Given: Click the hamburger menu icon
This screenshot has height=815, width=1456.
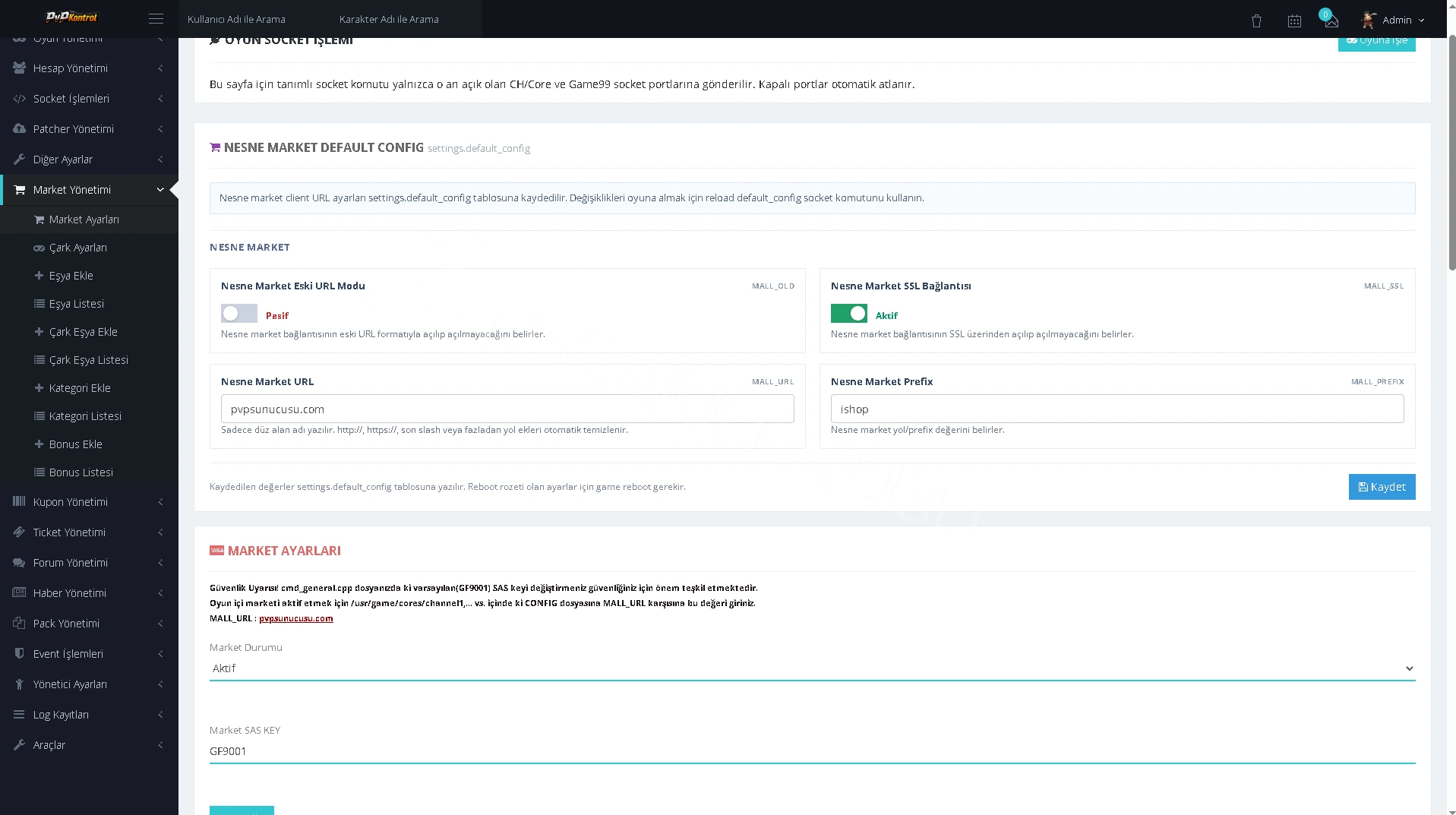Looking at the screenshot, I should pyautogui.click(x=156, y=19).
